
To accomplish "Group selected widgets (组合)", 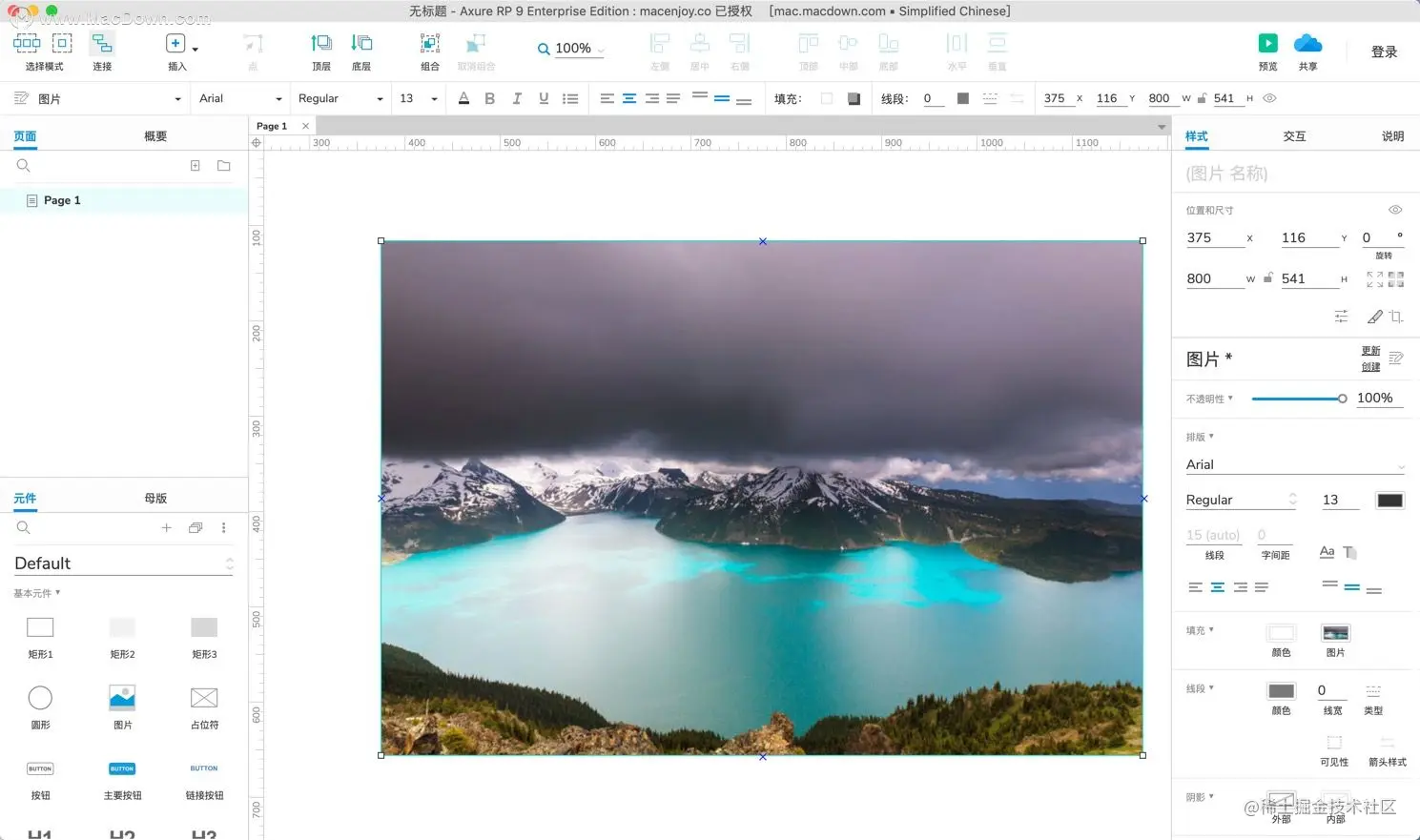I will coord(430,44).
